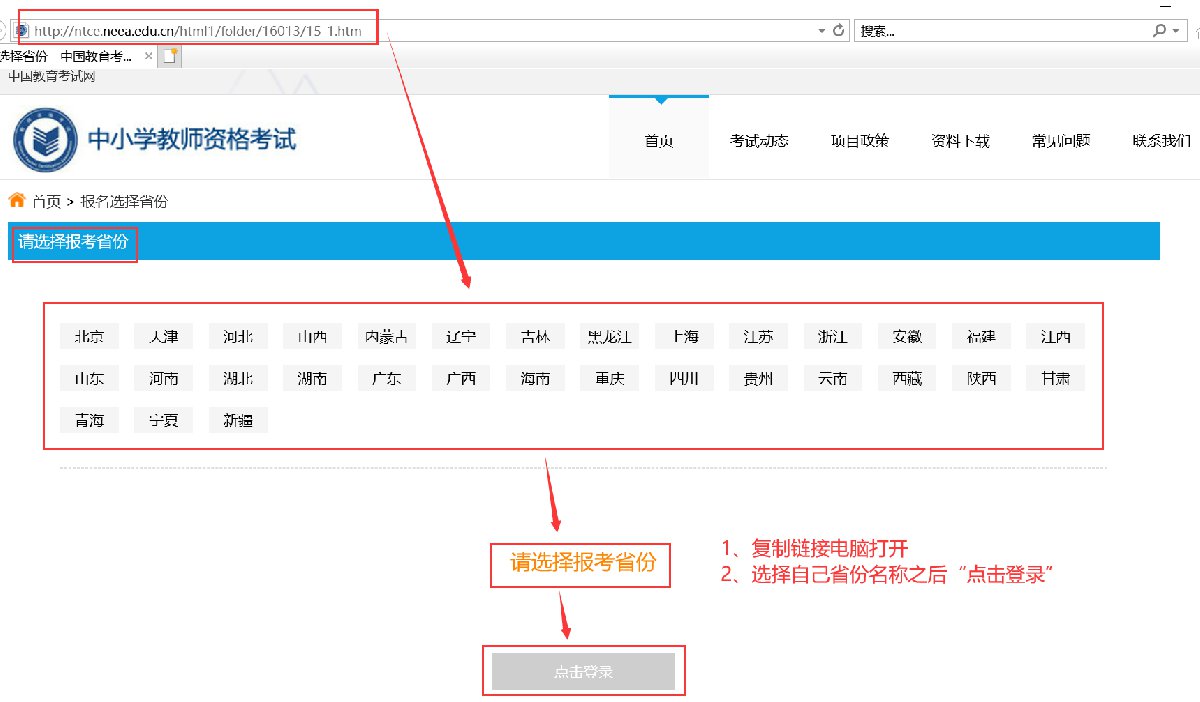Click 首页 breadcrumb link

46,201
